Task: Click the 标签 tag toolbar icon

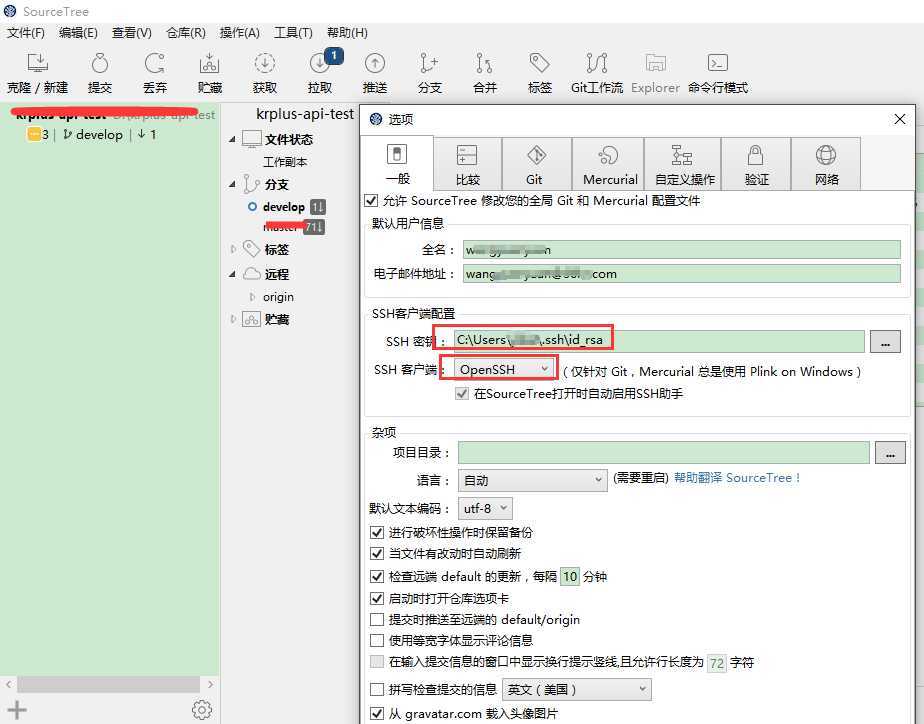Action: coord(539,63)
